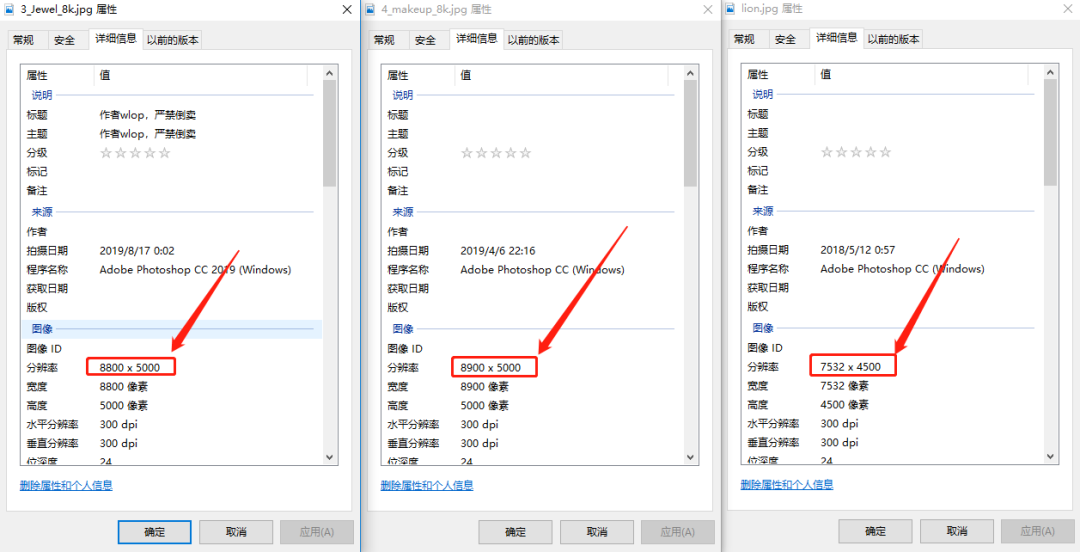Click 主题 value 作者wlop，严禁倒卖 in 3_Jewel_8k.jpg window
The height and width of the screenshot is (552, 1080).
148,134
